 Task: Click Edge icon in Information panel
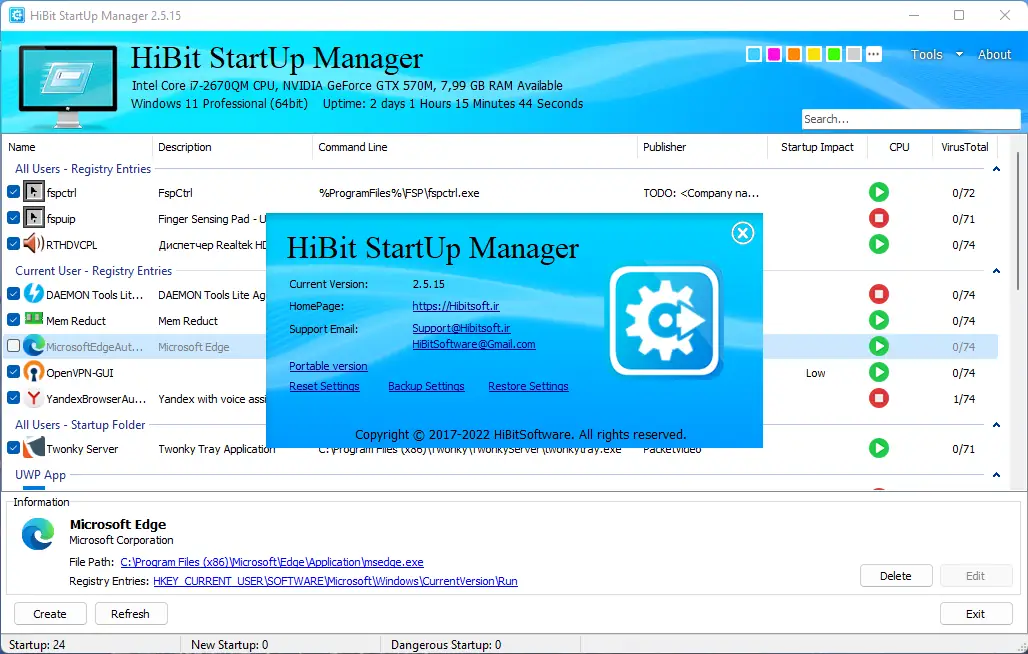(x=38, y=534)
